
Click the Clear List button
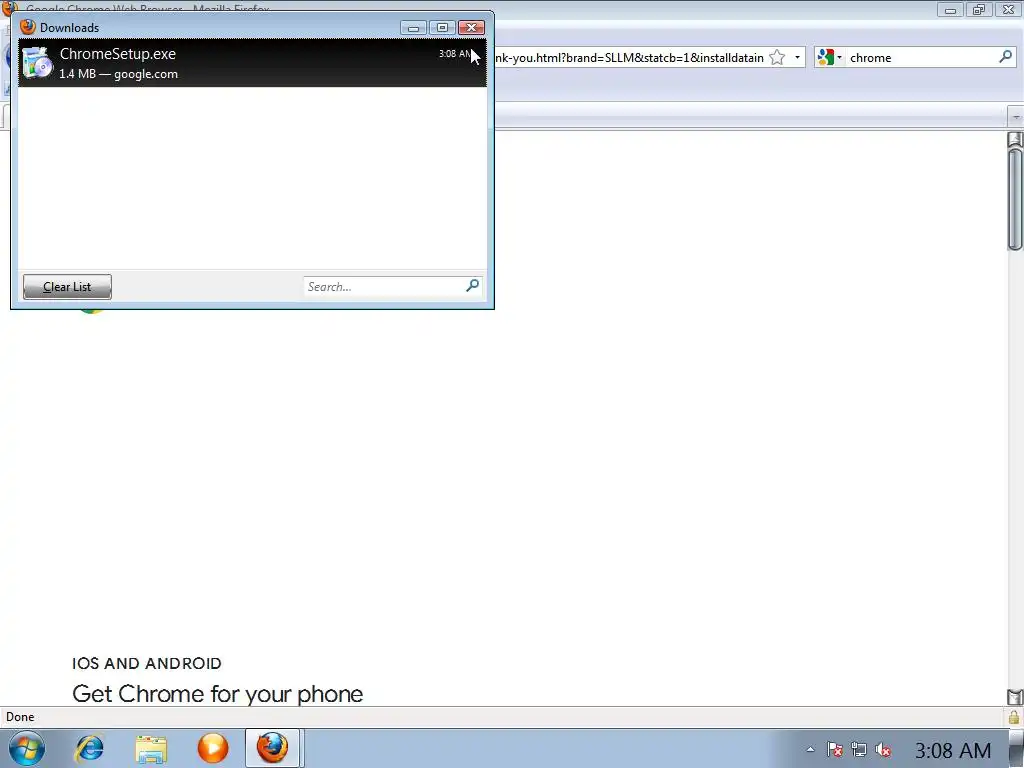tap(67, 287)
